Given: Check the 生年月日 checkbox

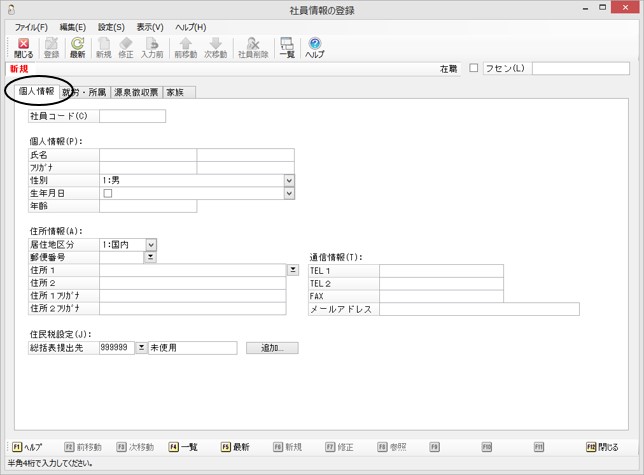Looking at the screenshot, I should pyautogui.click(x=107, y=193).
